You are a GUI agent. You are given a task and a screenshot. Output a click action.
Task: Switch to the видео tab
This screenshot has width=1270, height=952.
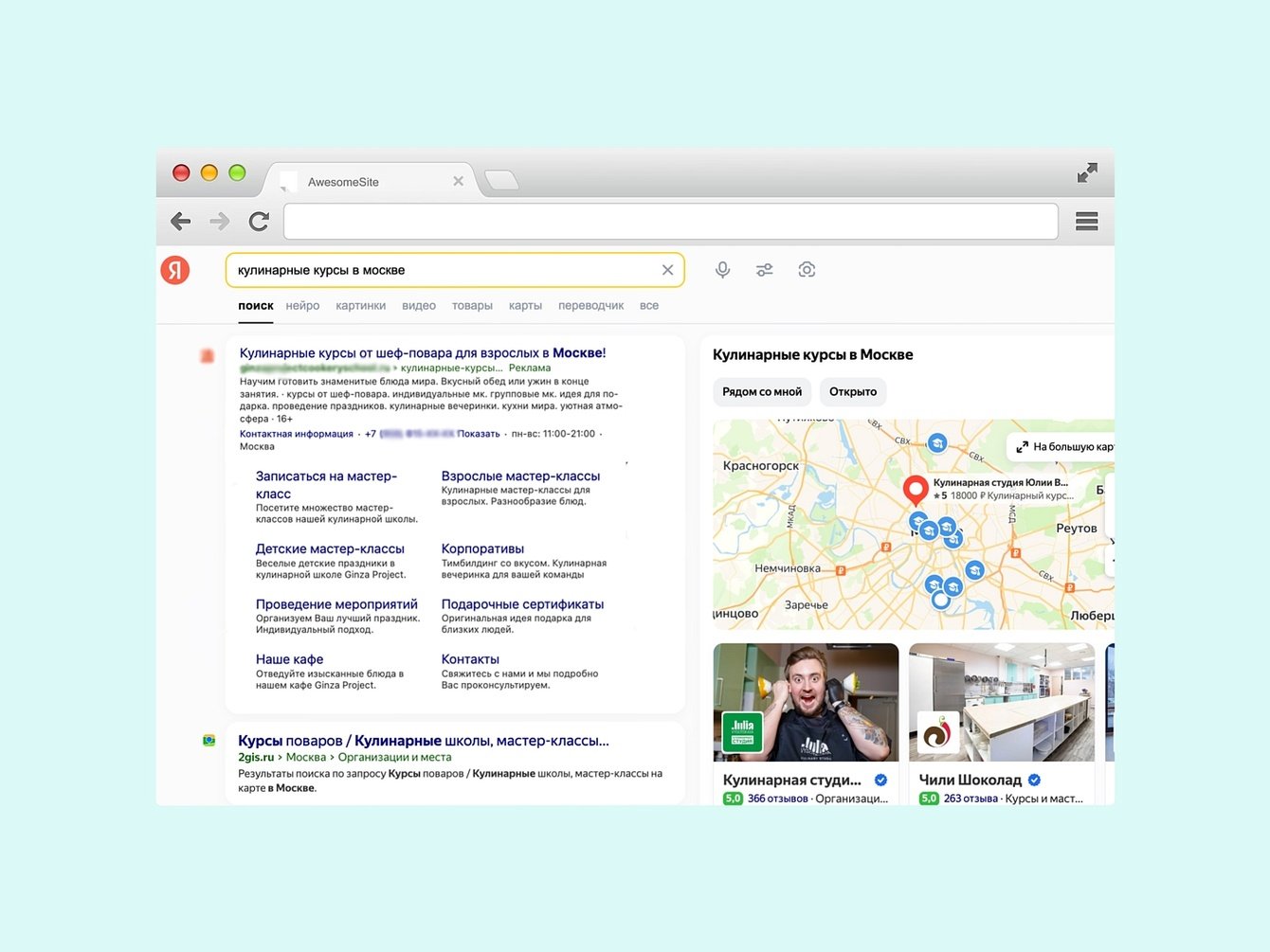[x=419, y=306]
